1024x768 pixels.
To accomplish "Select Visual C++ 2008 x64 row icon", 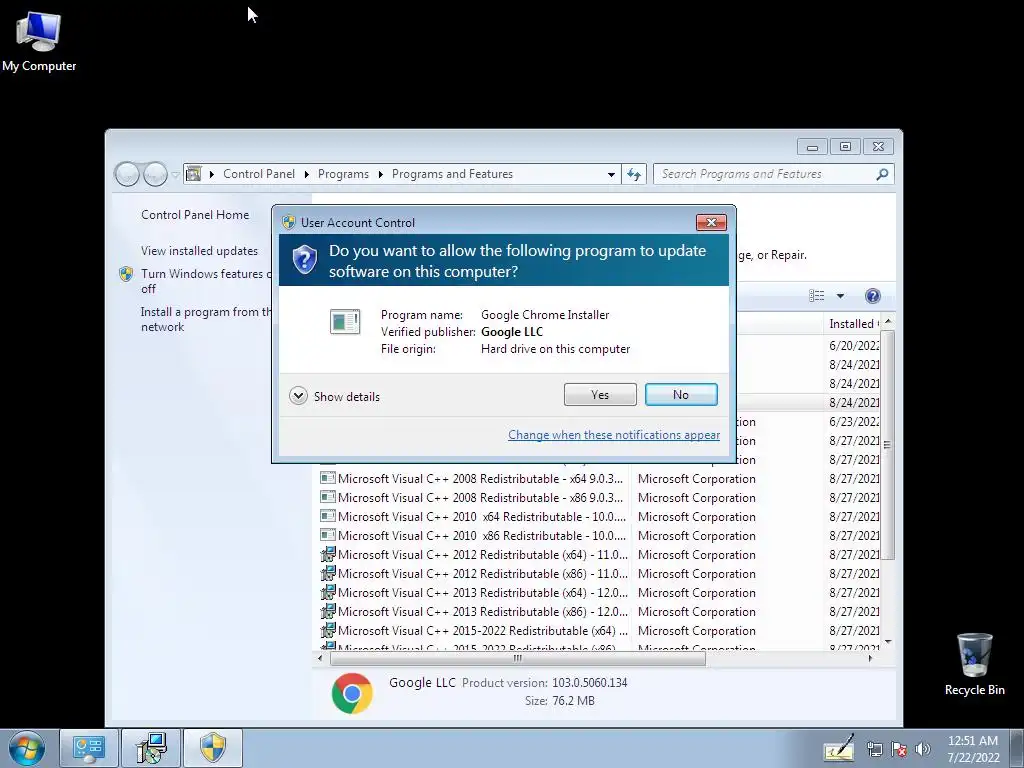I will 328,479.
